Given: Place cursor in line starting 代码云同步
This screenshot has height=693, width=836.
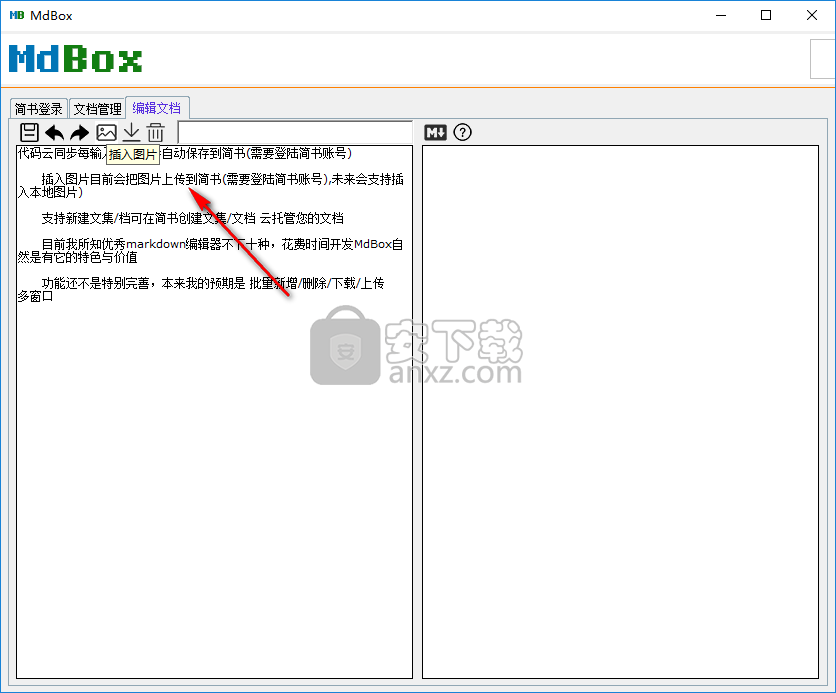Looking at the screenshot, I should tap(184, 154).
